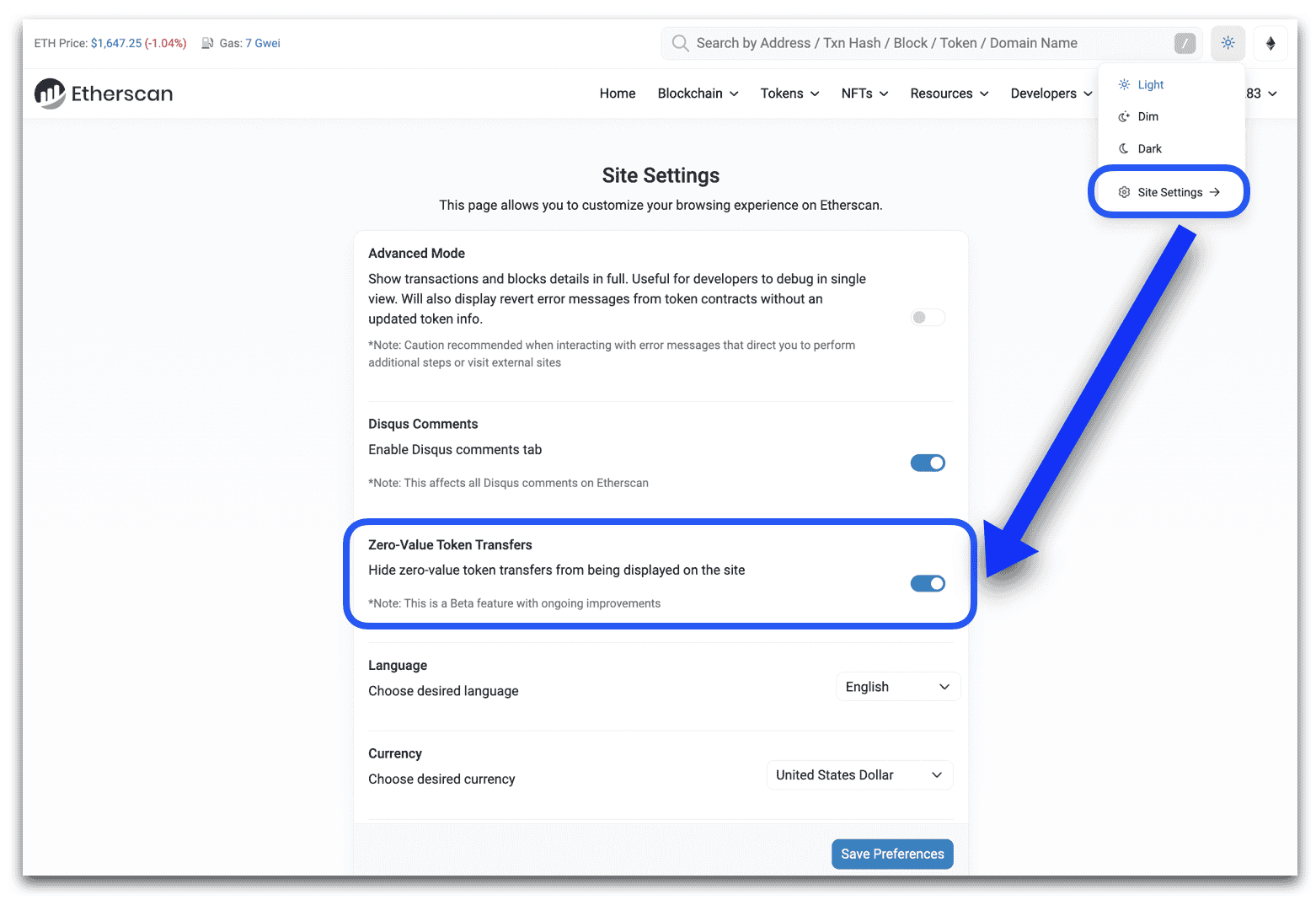
Task: Click the -1.04% price change text
Action: (x=166, y=43)
